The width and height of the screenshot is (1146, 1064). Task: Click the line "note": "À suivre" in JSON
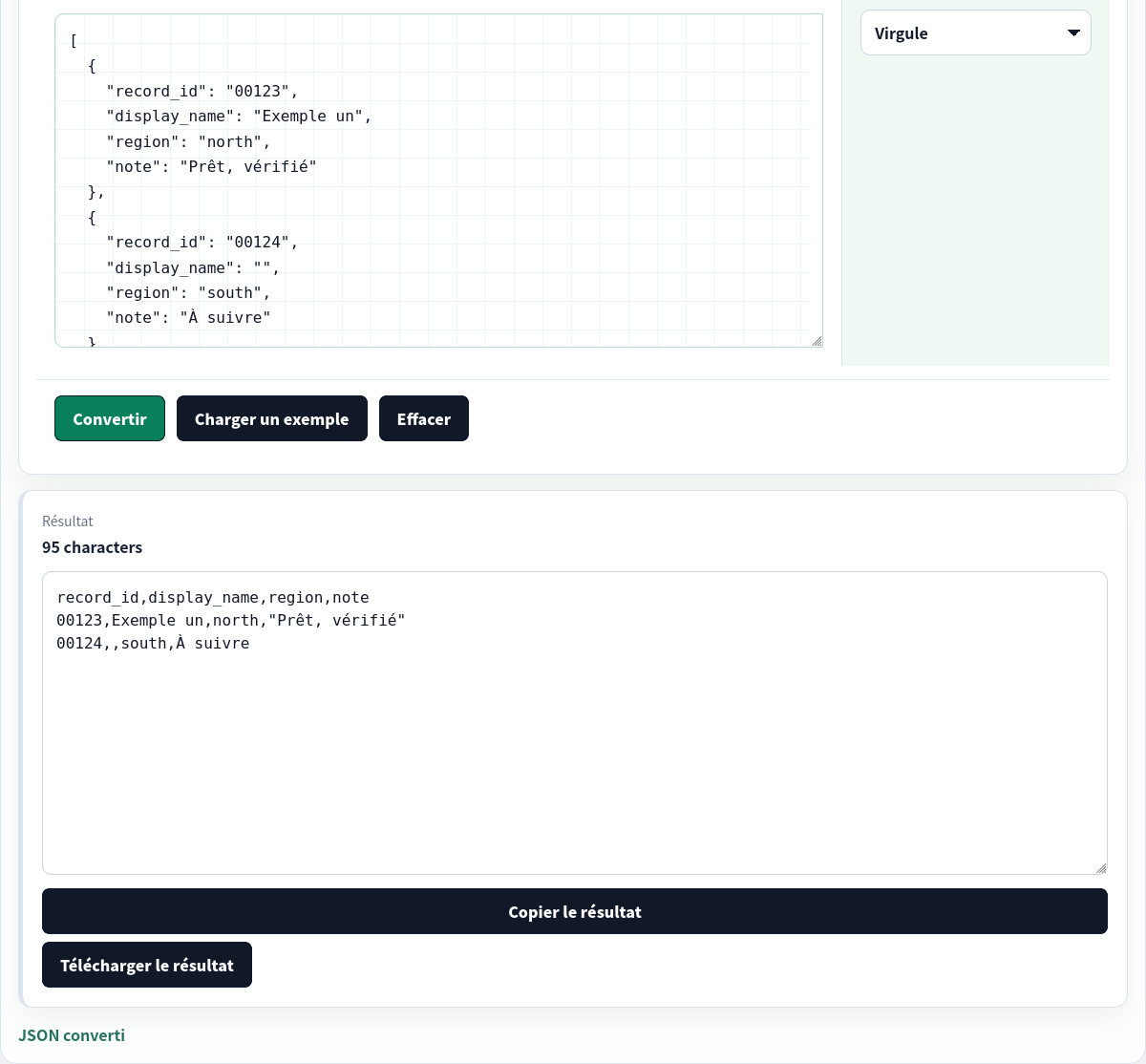(189, 318)
